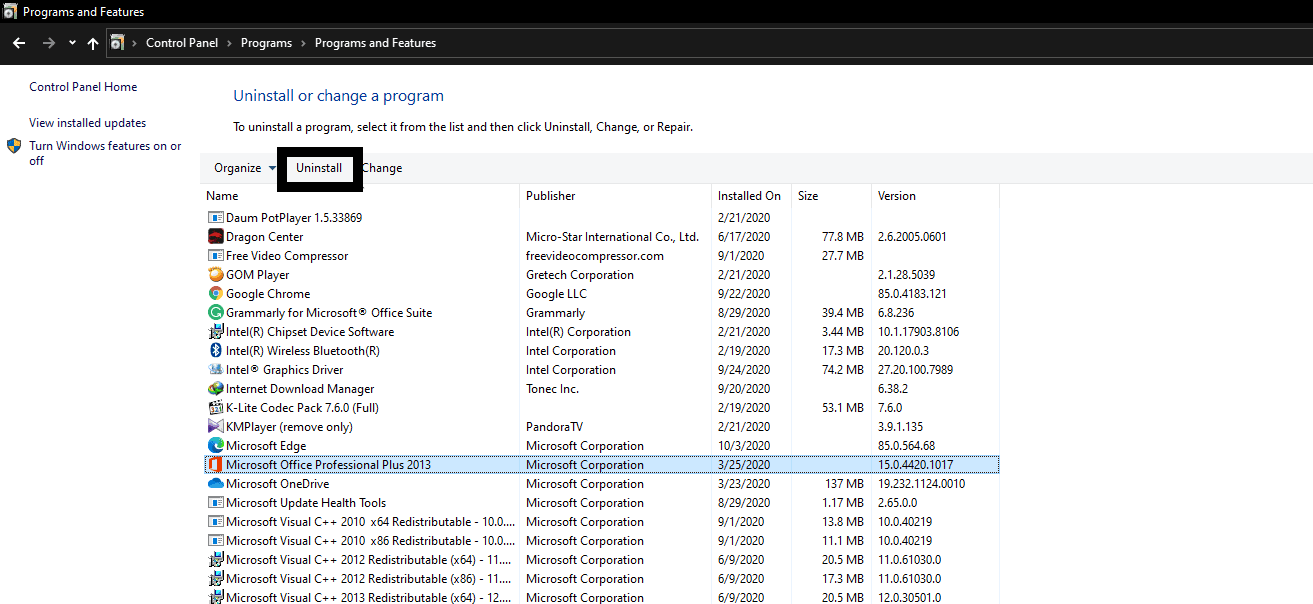Viewport: 1313px width, 604px height.
Task: Click the Forward navigation arrow
Action: pyautogui.click(x=49, y=43)
